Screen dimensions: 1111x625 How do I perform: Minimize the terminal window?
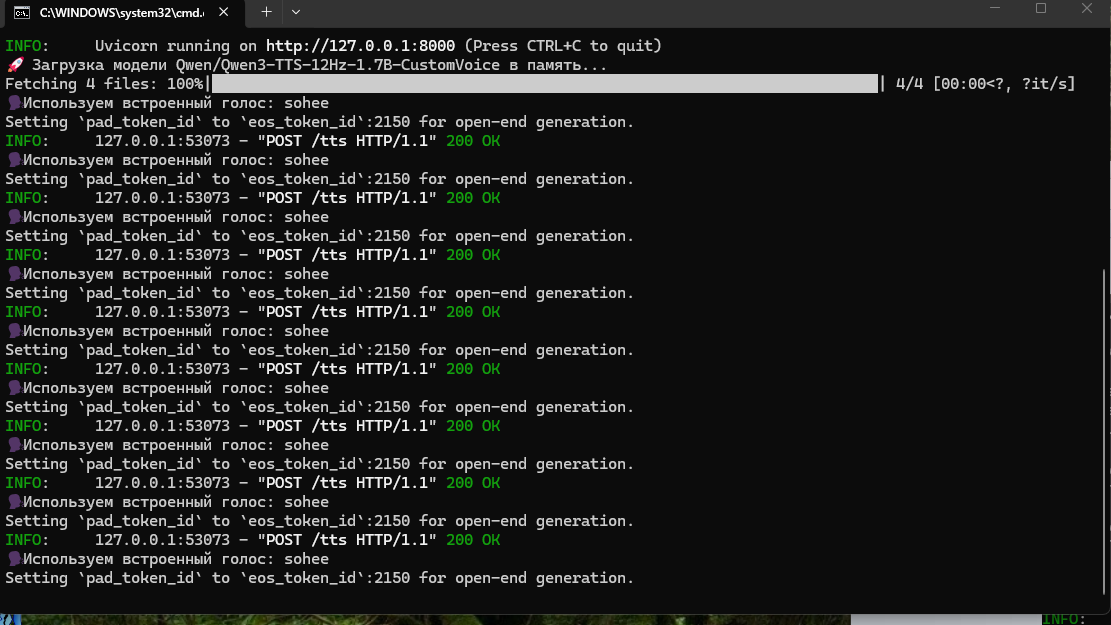click(995, 9)
